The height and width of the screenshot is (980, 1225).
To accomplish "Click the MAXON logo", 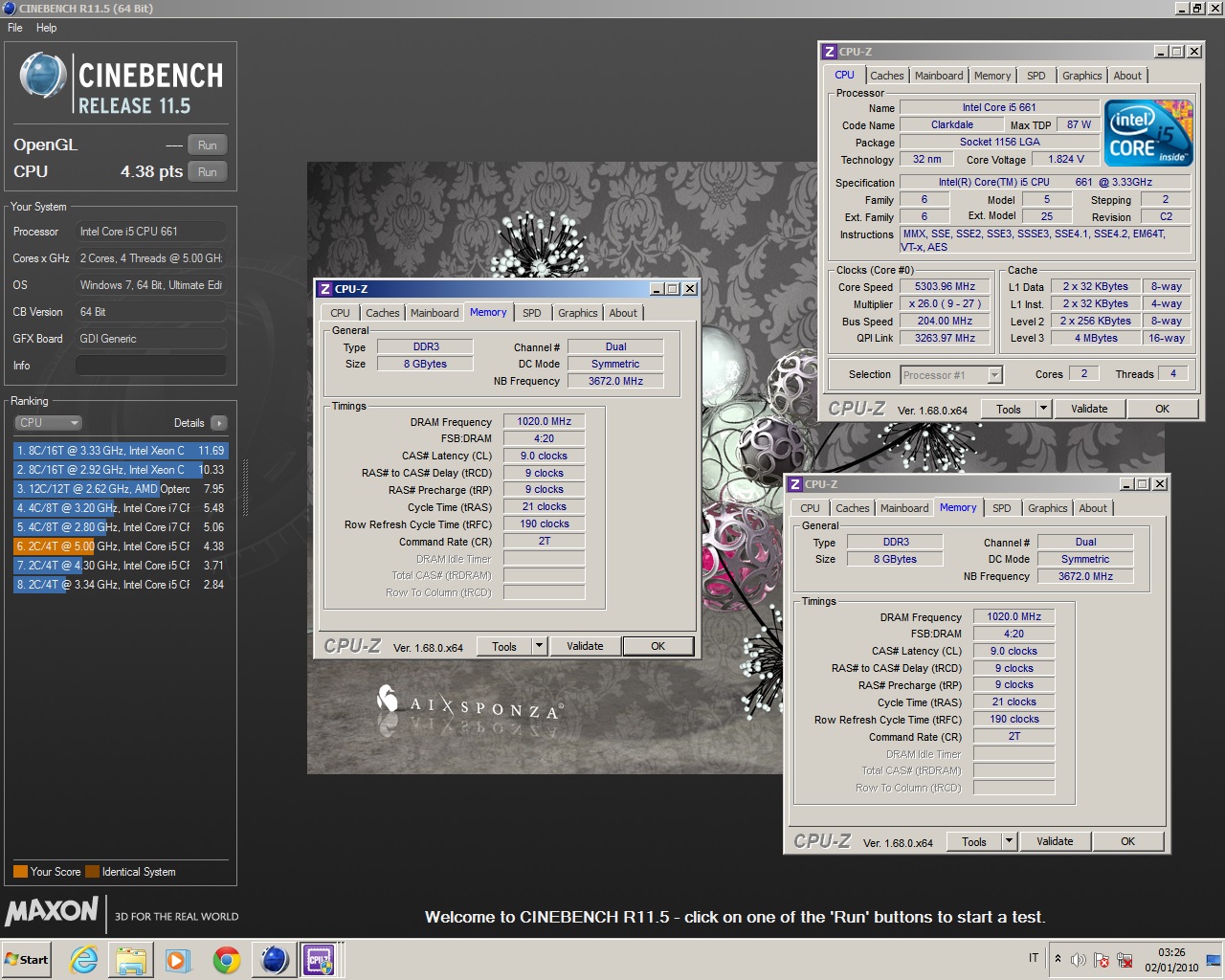I will 52,910.
